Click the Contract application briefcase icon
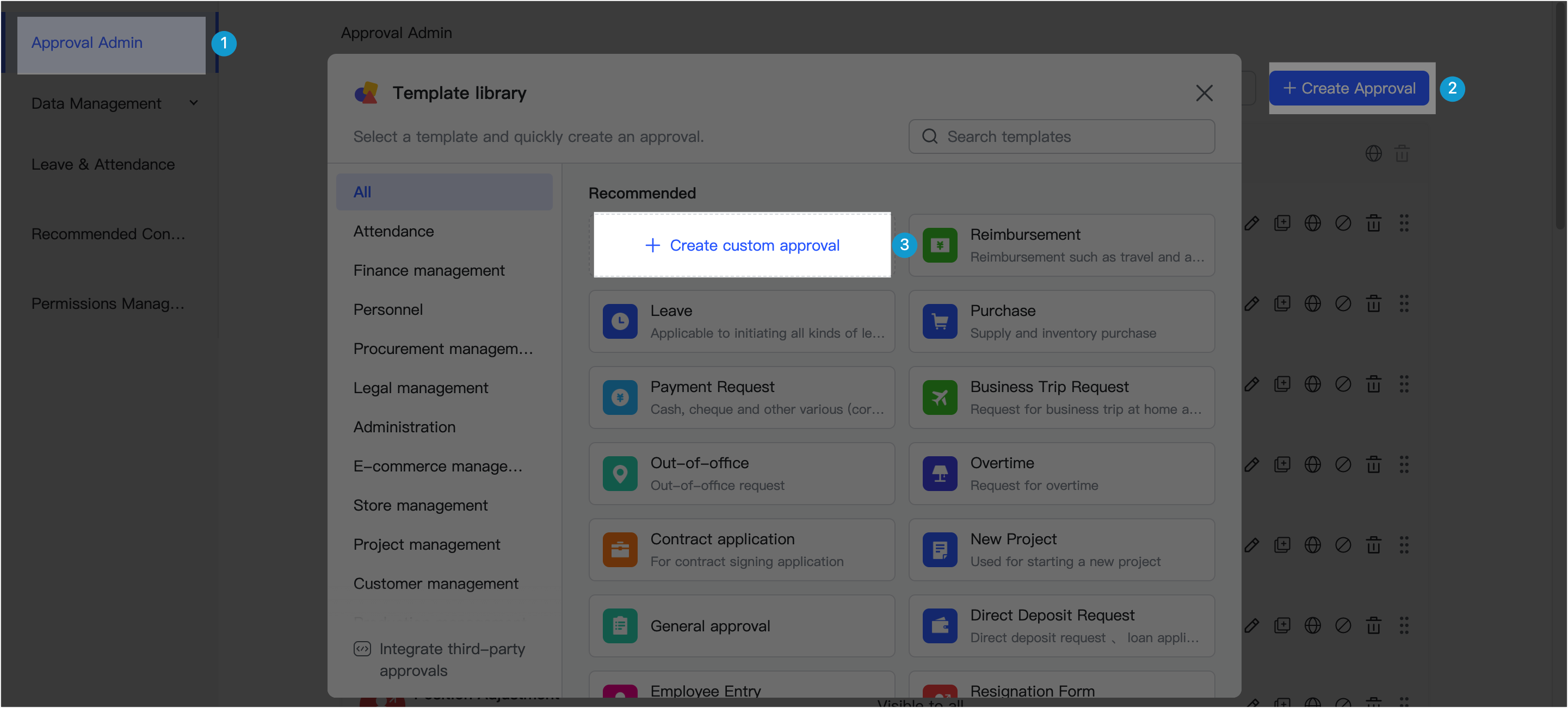Viewport: 1568px width, 708px height. pos(620,549)
